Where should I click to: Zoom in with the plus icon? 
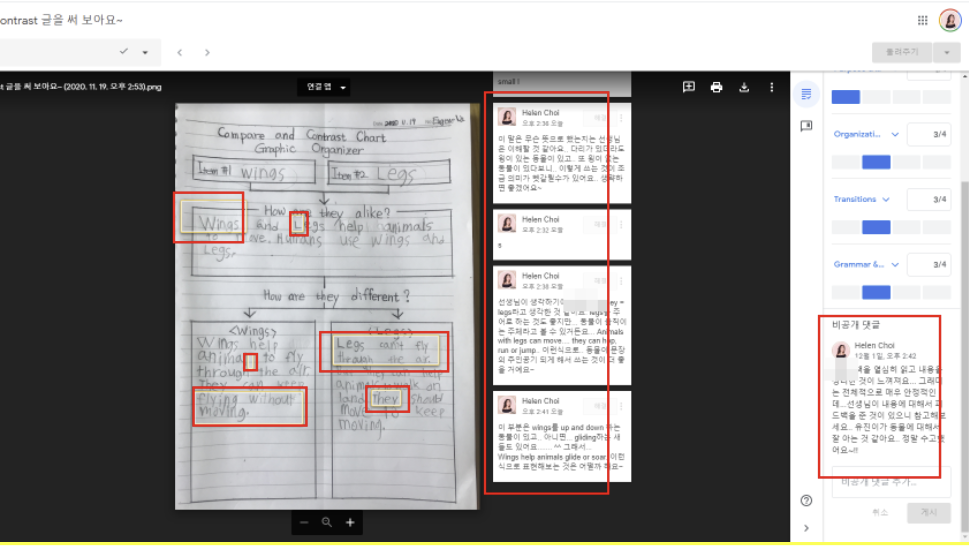350,523
